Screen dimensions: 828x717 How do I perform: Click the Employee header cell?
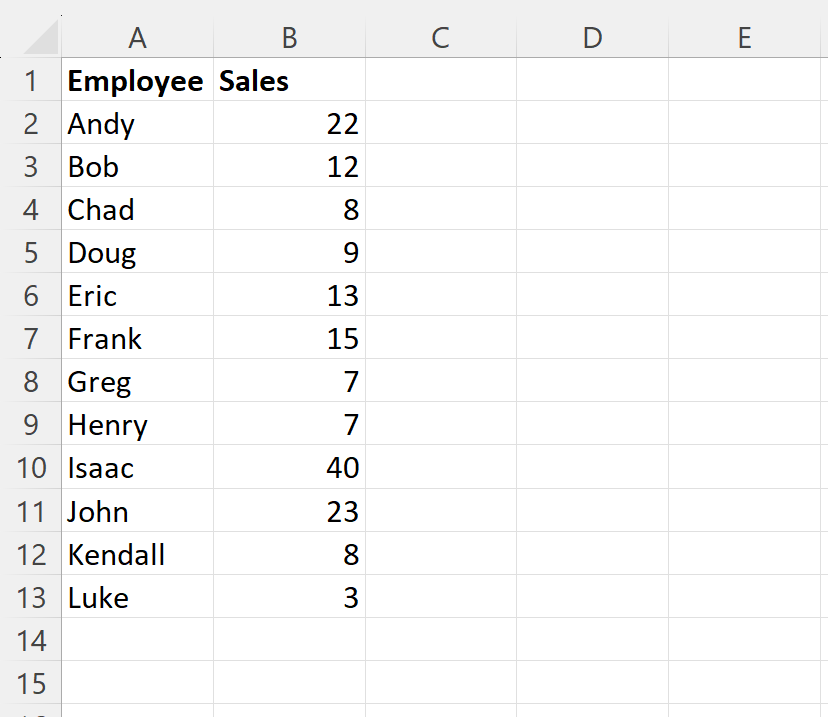[137, 79]
